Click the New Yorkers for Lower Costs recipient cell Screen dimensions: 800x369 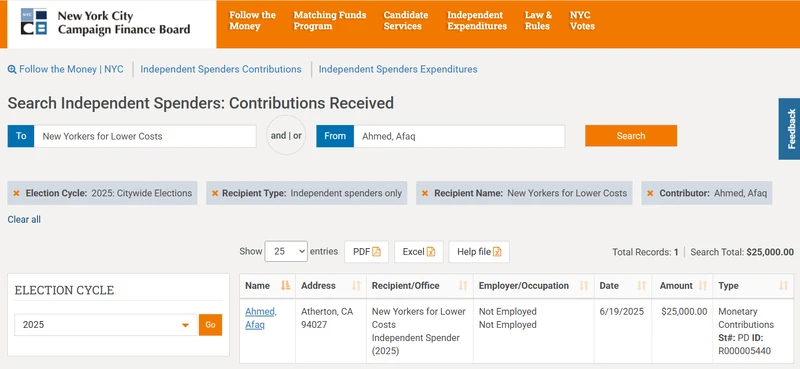[x=419, y=331]
